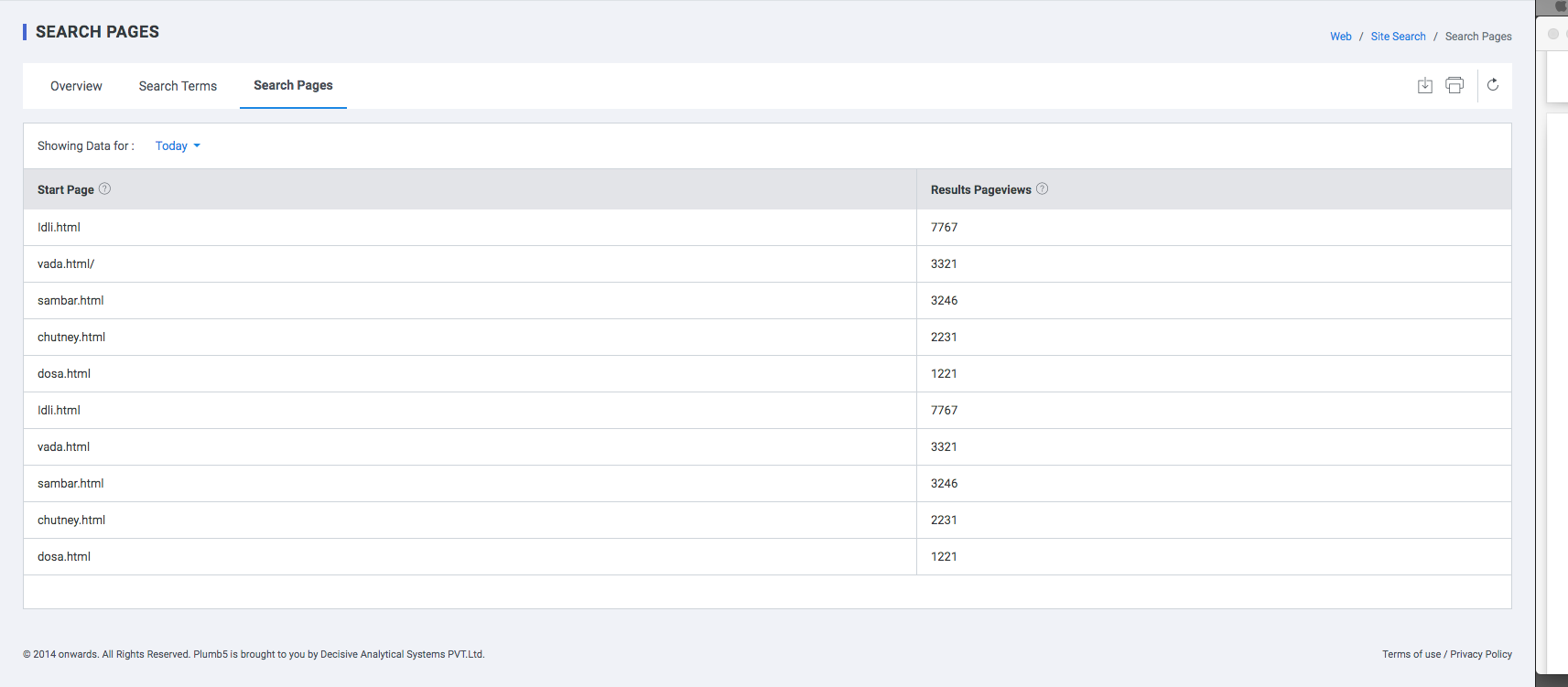Click help icon next to Start Page

coord(104,188)
